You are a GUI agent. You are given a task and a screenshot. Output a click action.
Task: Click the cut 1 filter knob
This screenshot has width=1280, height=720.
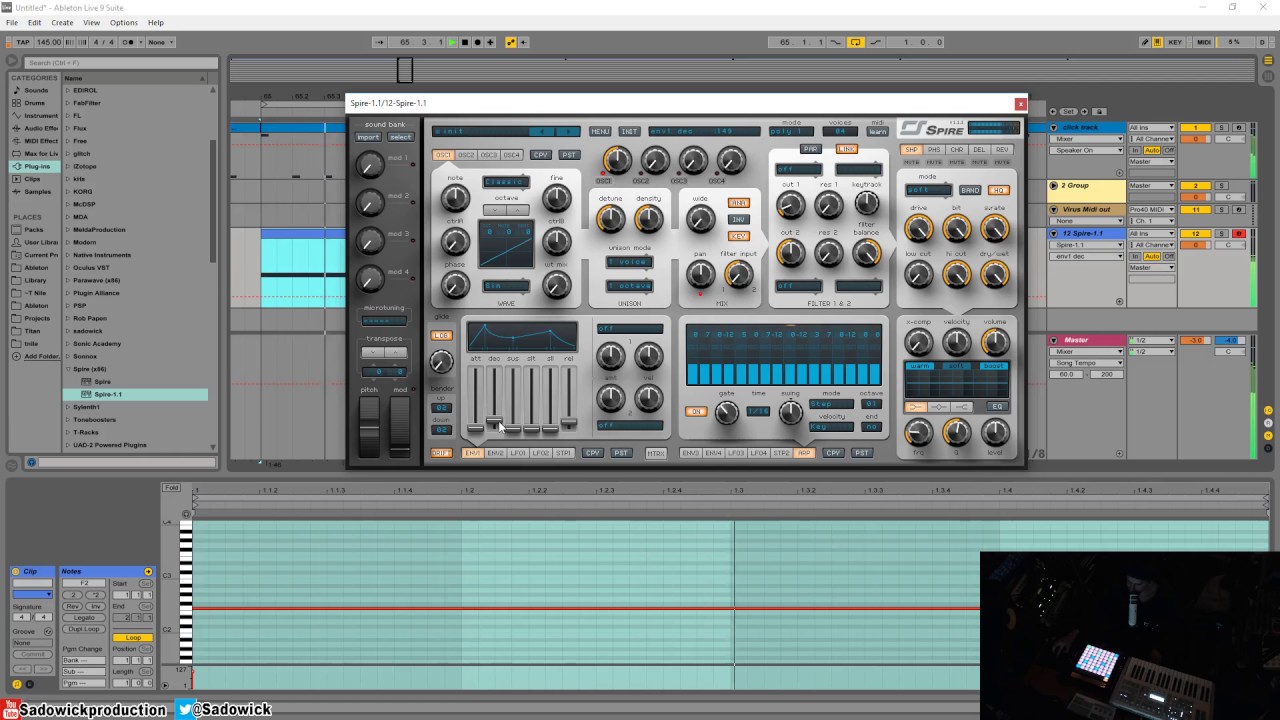(790, 205)
